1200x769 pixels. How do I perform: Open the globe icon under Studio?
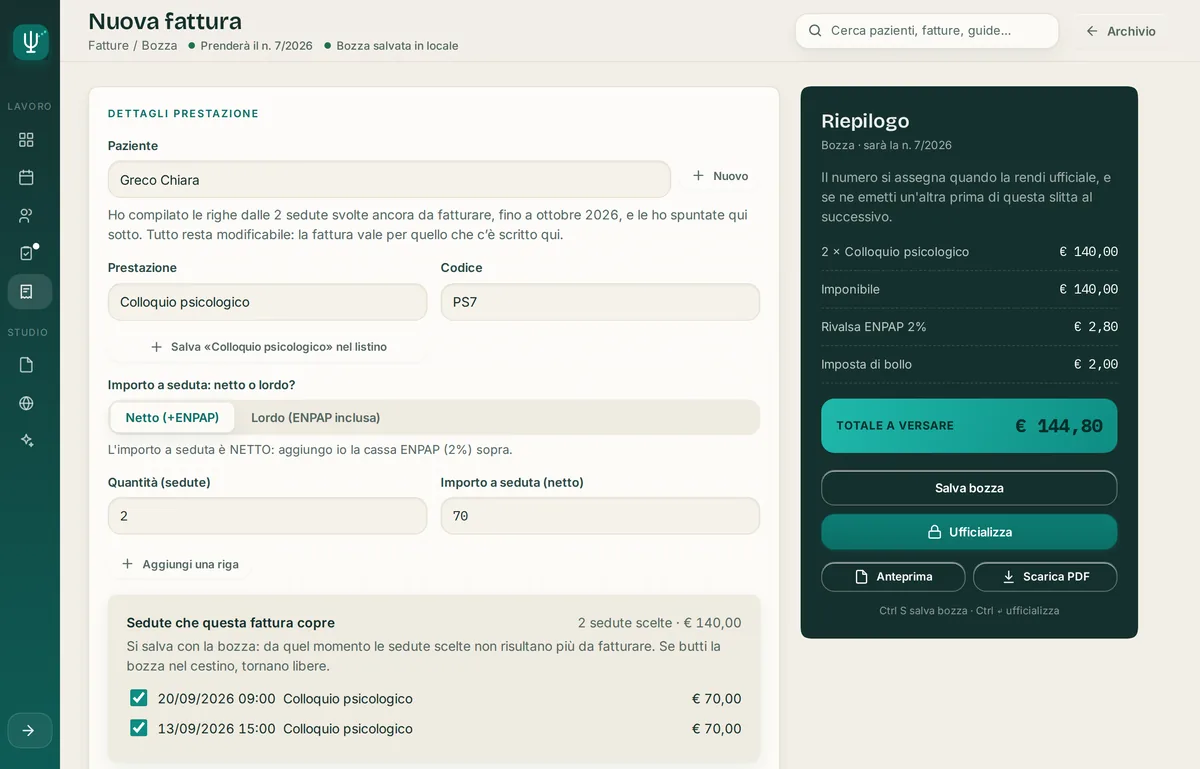[26, 403]
